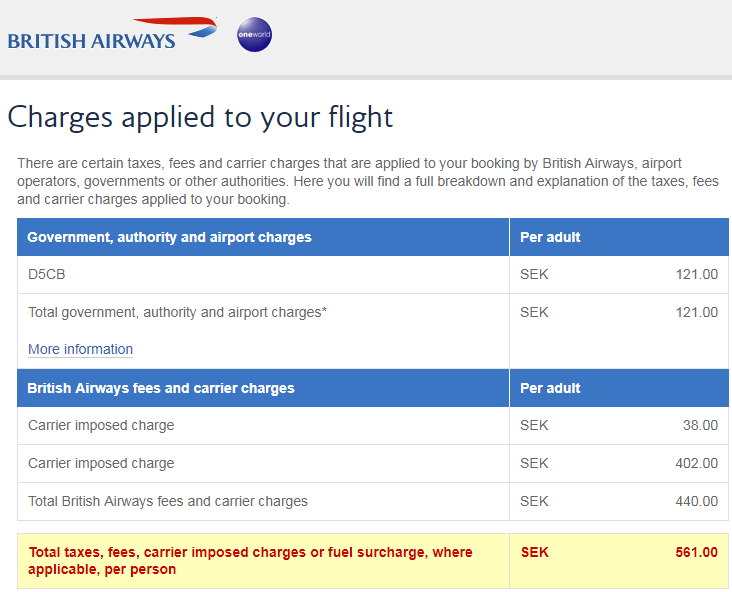Click the 440.00 total carrier charges amount
The width and height of the screenshot is (732, 592).
tap(696, 501)
